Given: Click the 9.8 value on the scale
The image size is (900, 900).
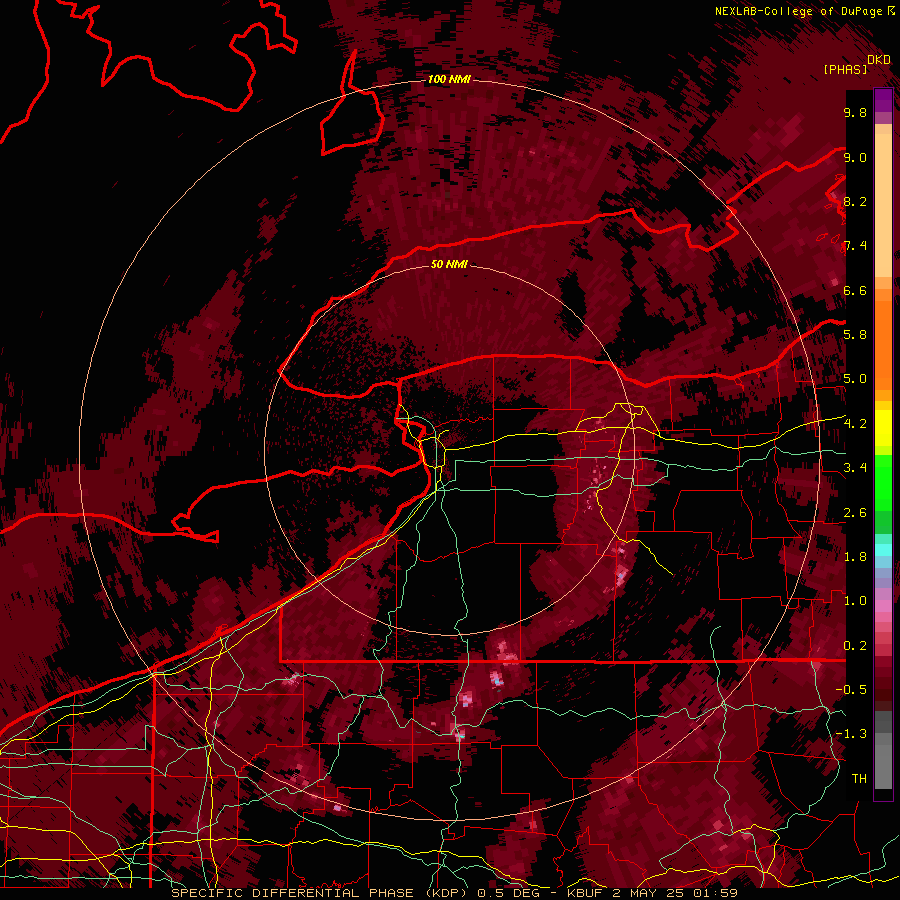Looking at the screenshot, I should point(855,112).
